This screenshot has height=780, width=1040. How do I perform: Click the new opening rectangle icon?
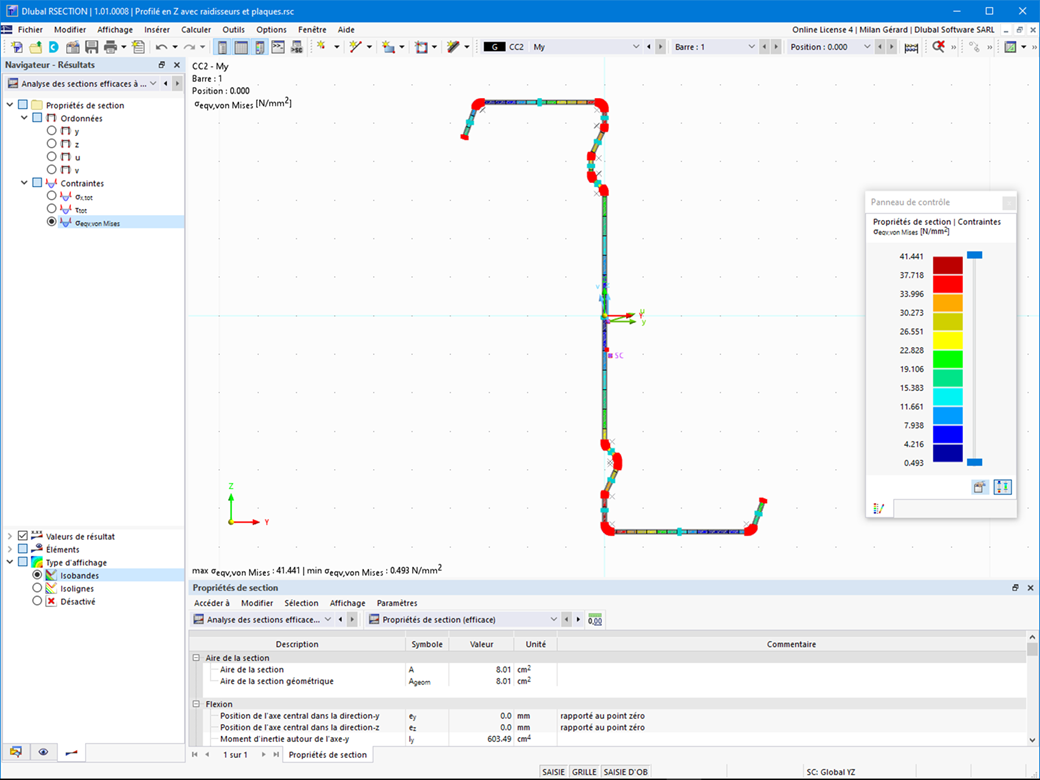pyautogui.click(x=421, y=47)
